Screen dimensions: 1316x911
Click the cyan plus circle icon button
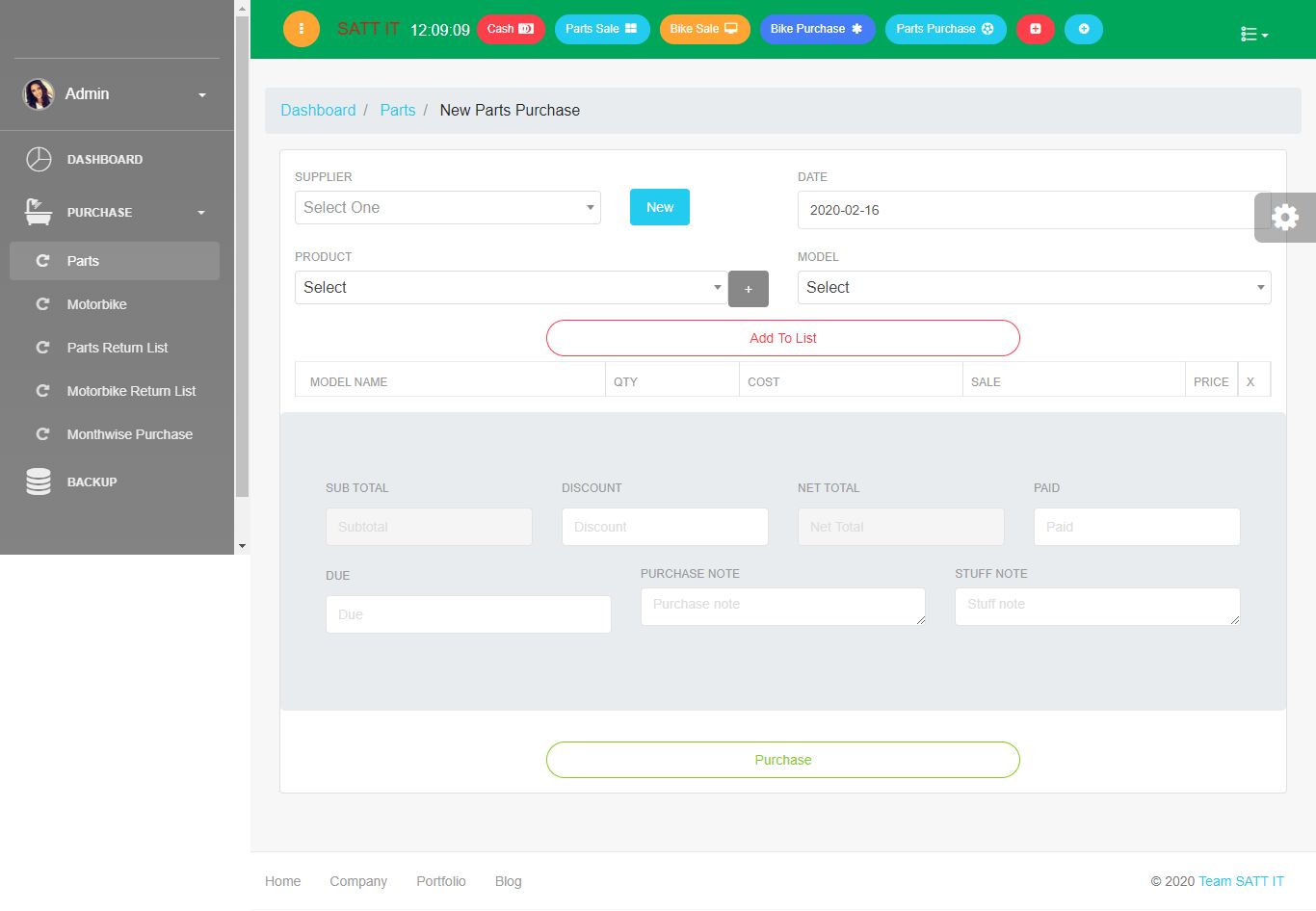[1084, 29]
